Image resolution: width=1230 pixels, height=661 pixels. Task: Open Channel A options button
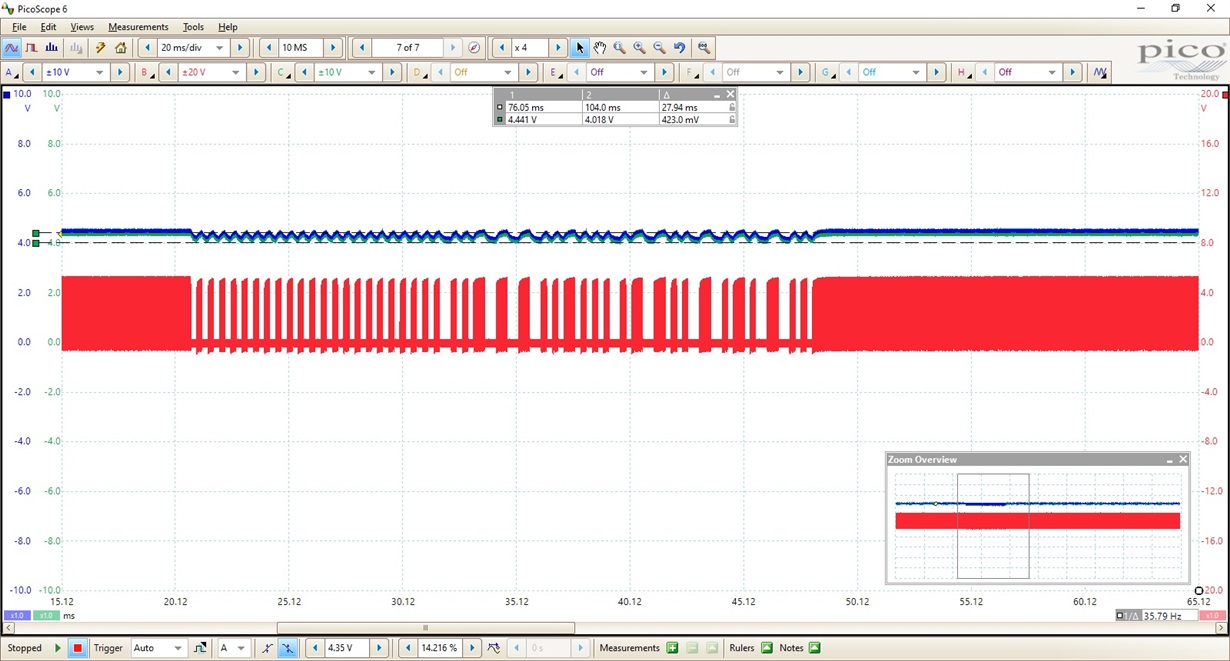point(12,72)
